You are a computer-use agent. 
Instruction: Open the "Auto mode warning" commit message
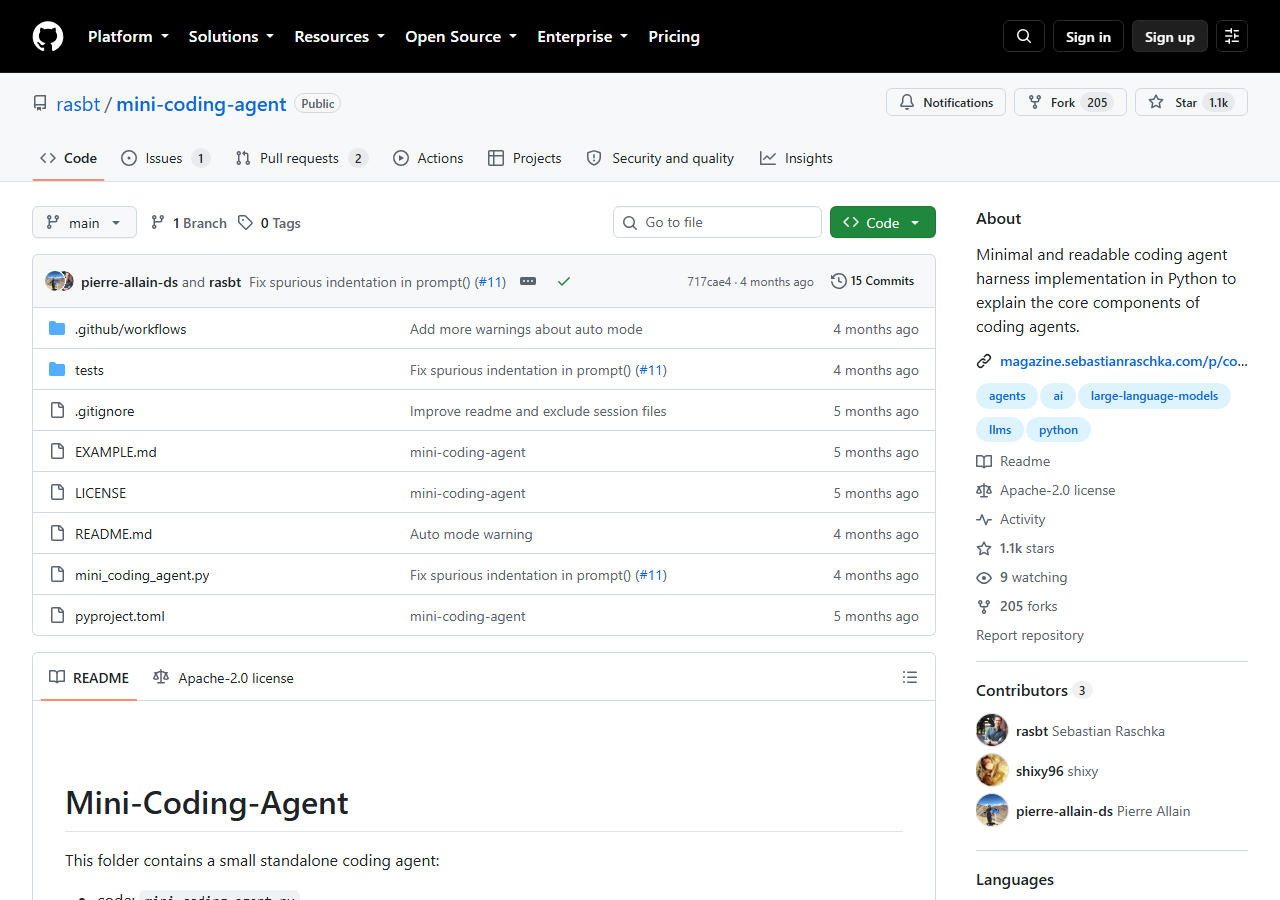pos(471,534)
